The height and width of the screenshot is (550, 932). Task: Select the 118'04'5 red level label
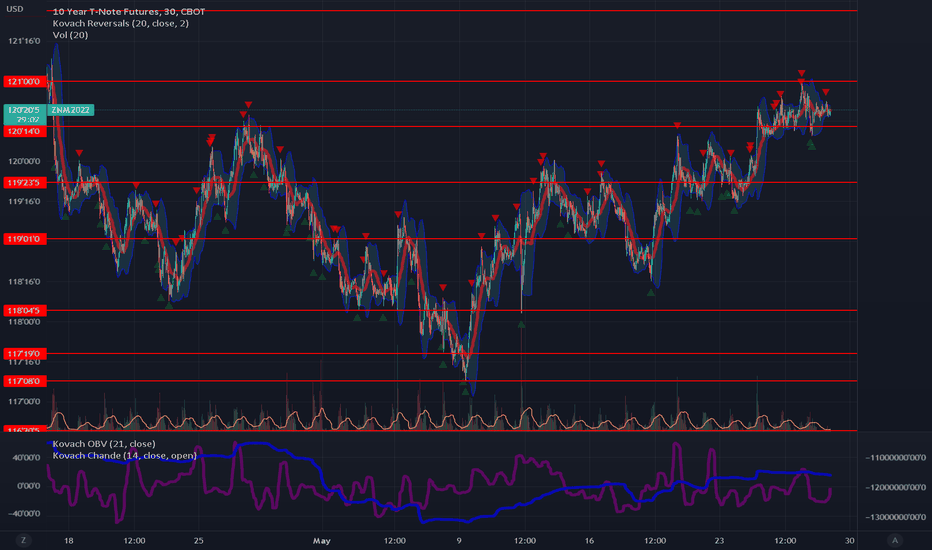(24, 310)
